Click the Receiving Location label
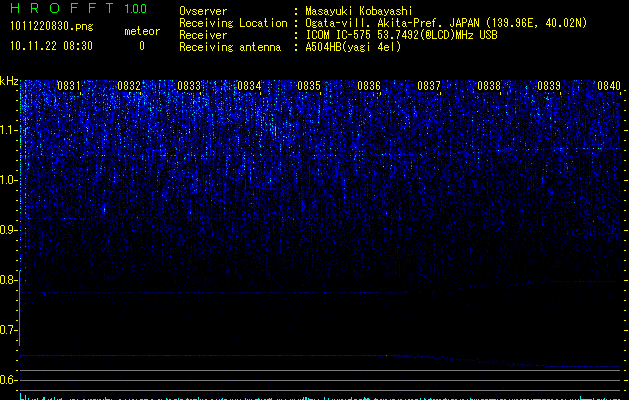629x400 pixels. click(x=233, y=23)
